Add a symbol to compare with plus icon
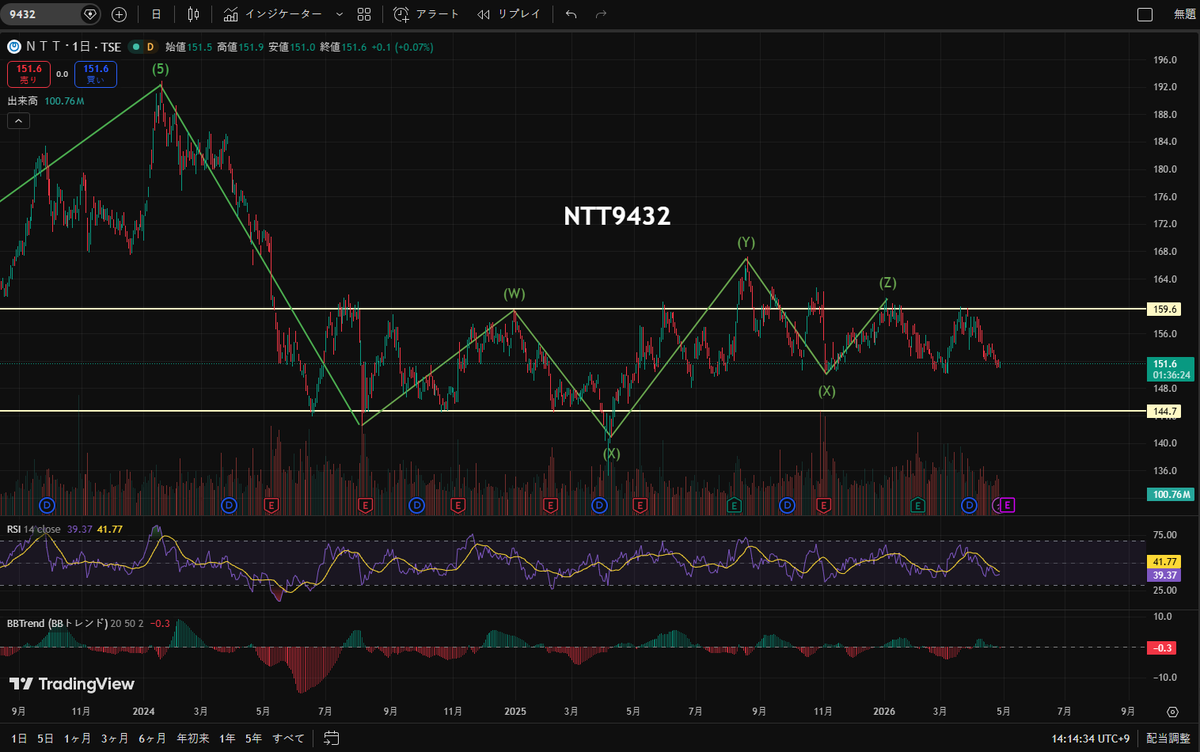 tap(119, 14)
